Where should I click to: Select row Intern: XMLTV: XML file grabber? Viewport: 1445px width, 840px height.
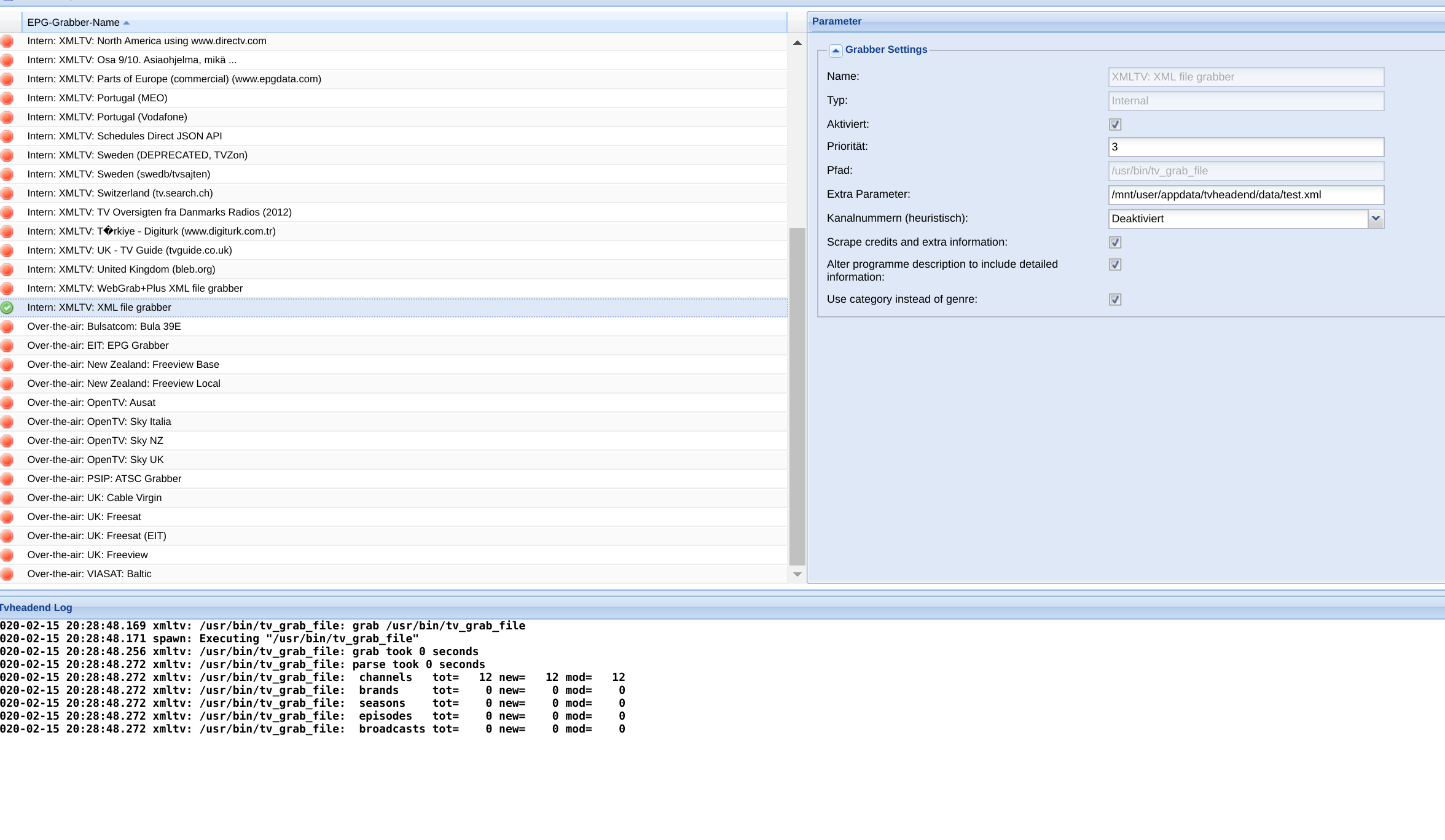[x=394, y=308]
